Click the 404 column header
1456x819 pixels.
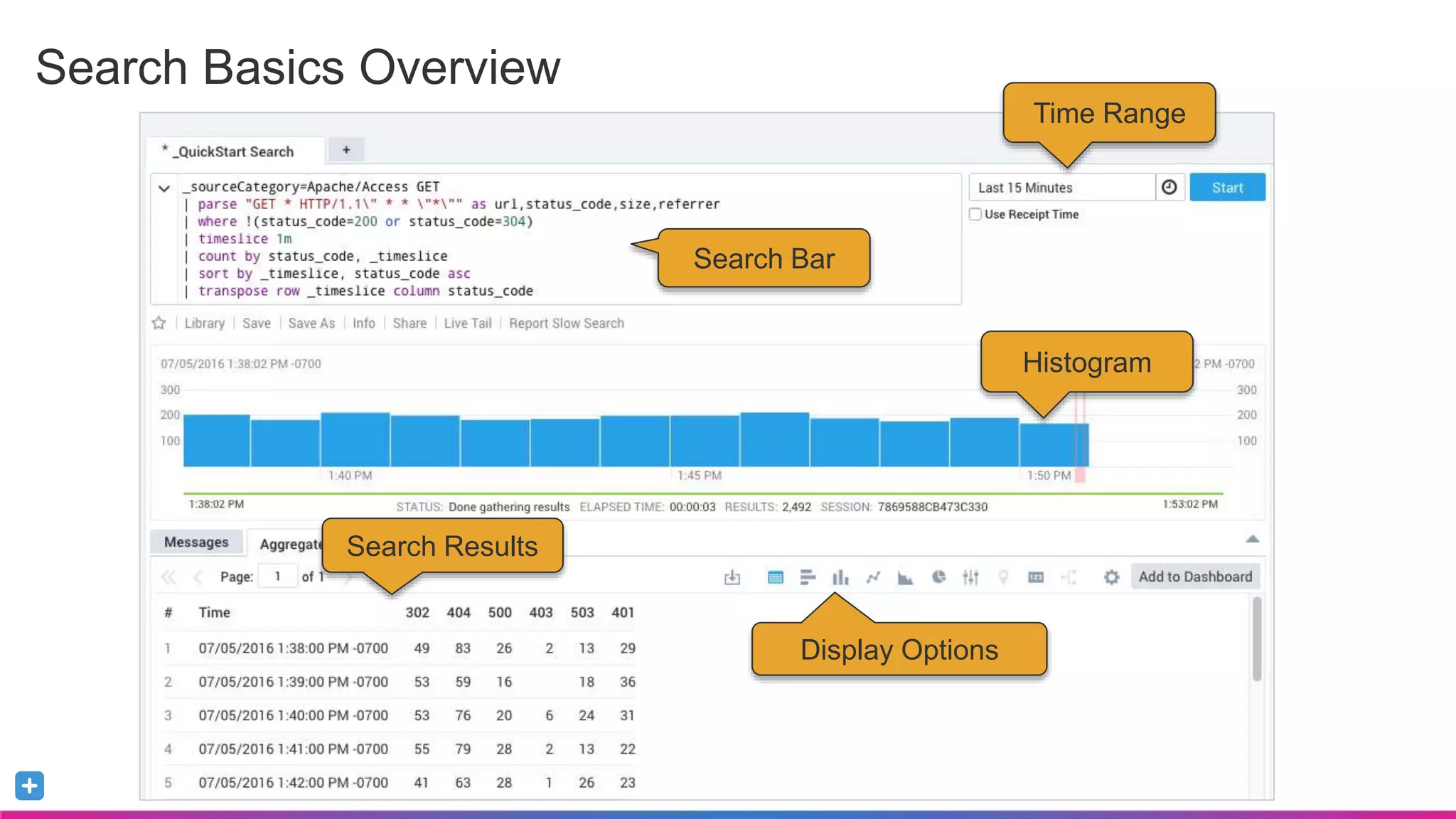pyautogui.click(x=459, y=613)
